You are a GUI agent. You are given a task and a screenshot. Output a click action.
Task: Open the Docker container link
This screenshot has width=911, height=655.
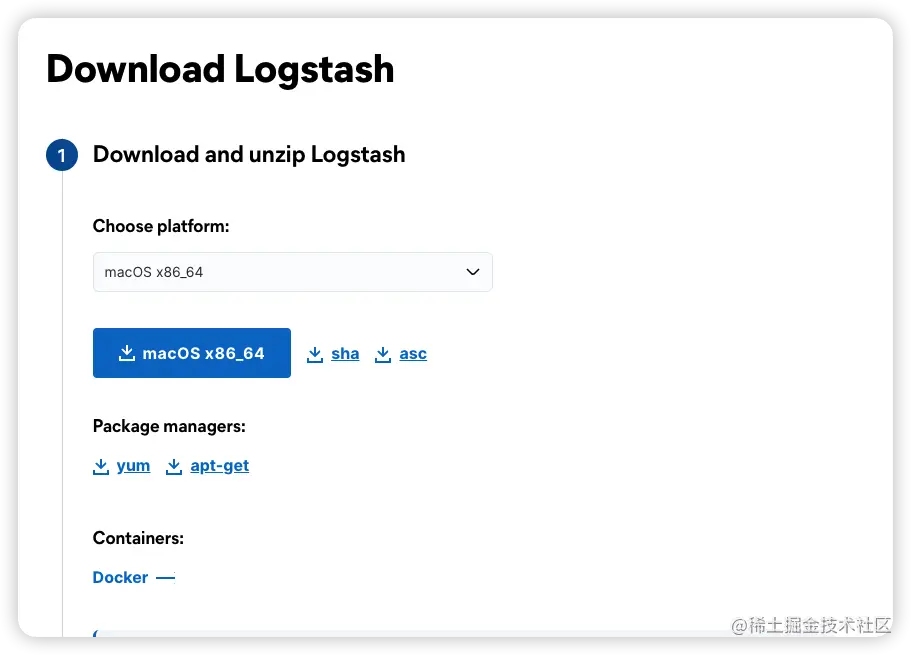120,577
